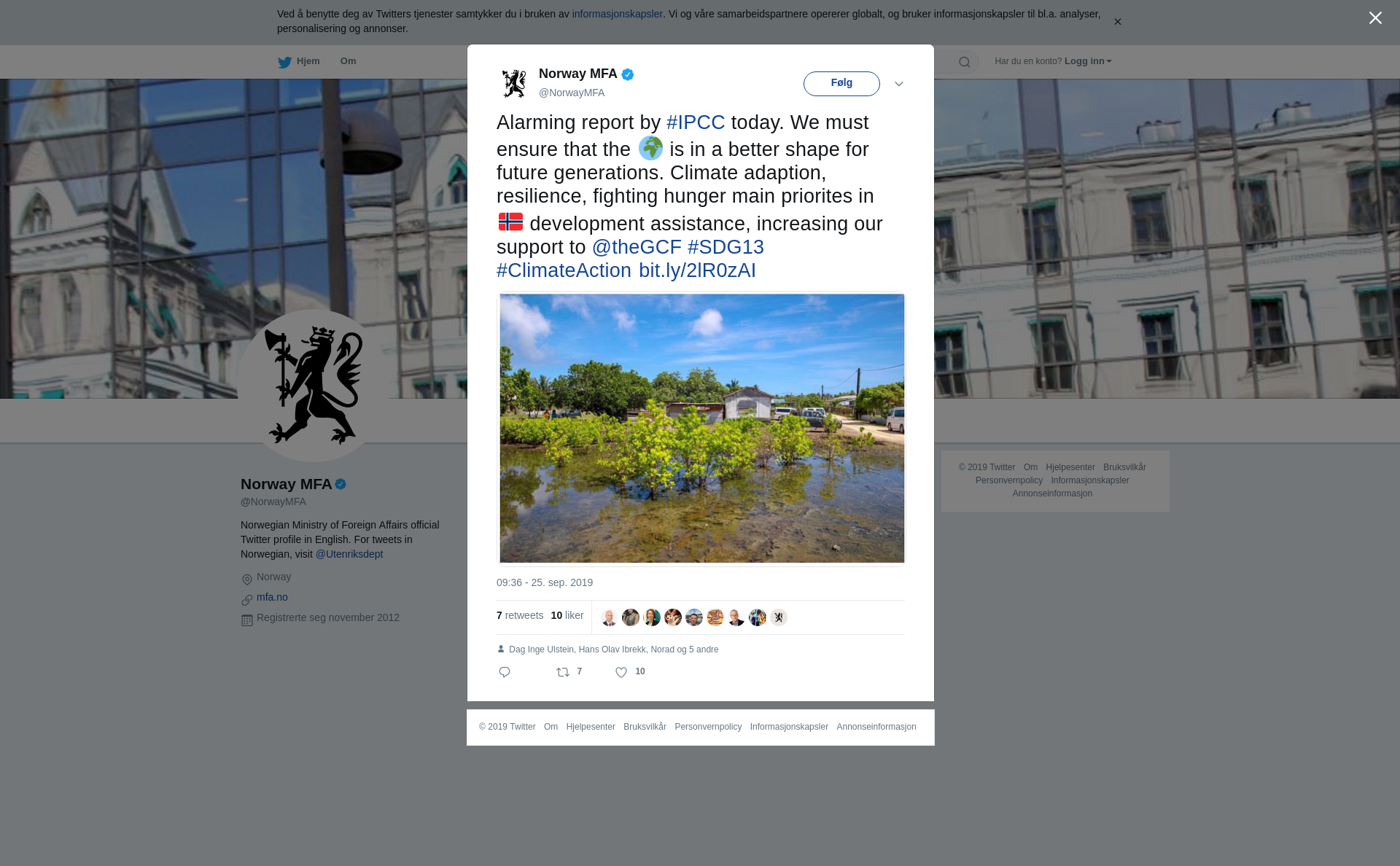1400x866 pixels.
Task: Click the reply speech bubble icon
Action: tap(505, 672)
